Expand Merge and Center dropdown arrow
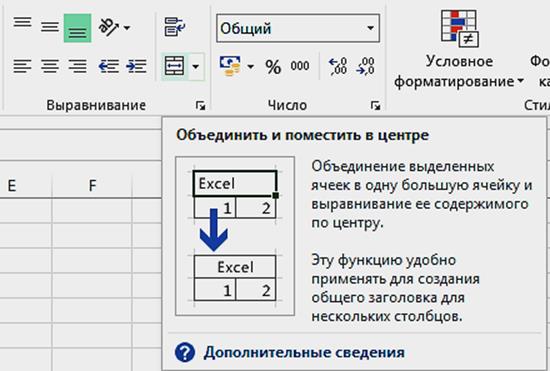 [196, 66]
